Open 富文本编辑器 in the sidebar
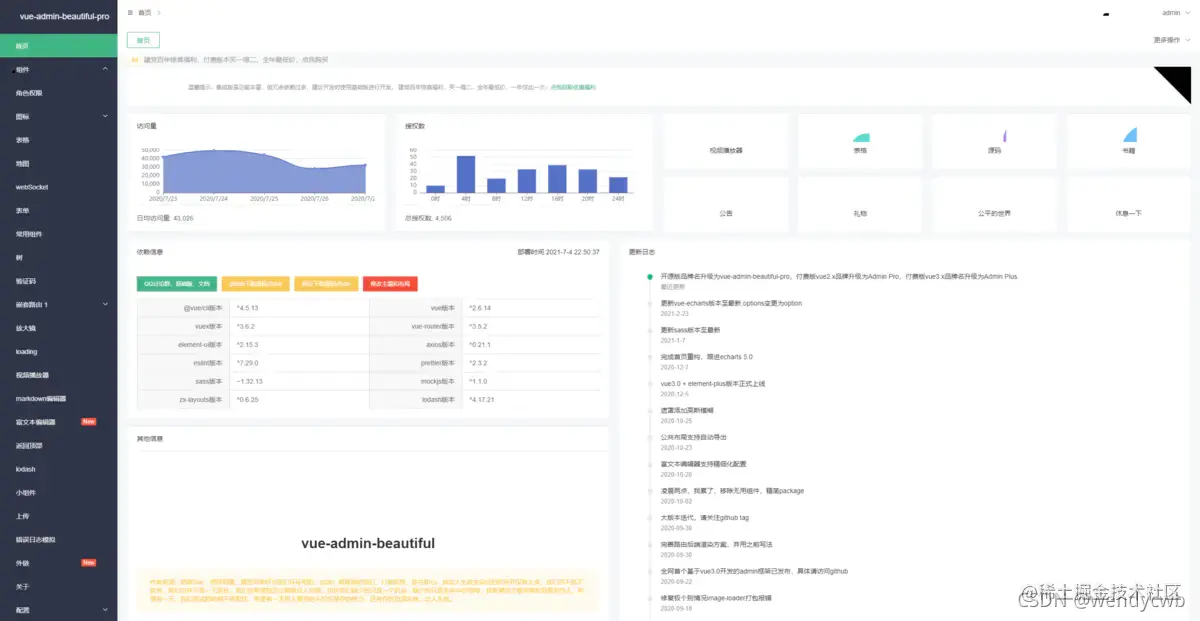 point(58,422)
